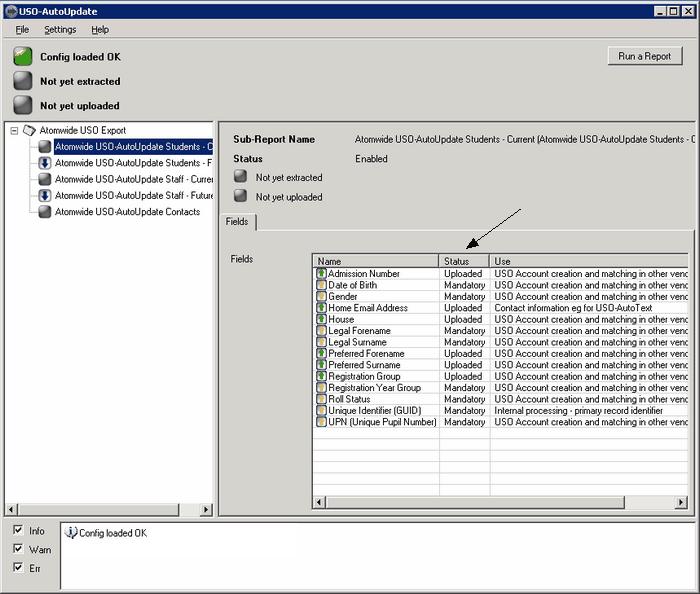Click the grey indicator beside top Not yet uploaded
700x594 pixels.
click(22, 106)
